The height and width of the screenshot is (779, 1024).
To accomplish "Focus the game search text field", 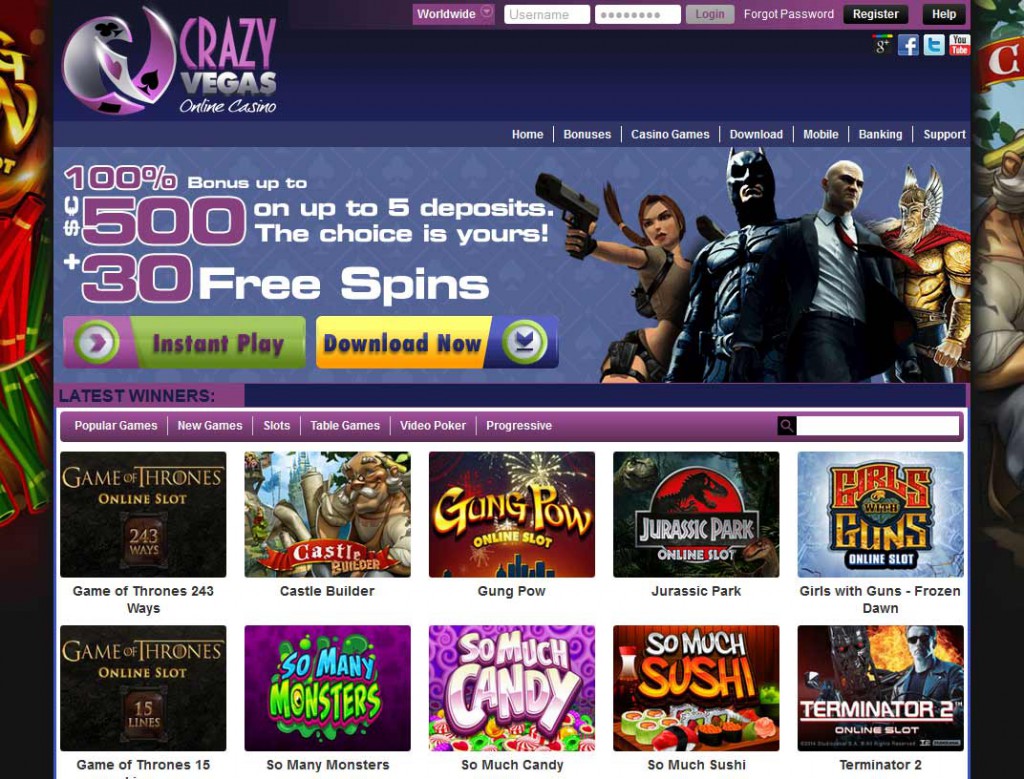I will [x=878, y=426].
